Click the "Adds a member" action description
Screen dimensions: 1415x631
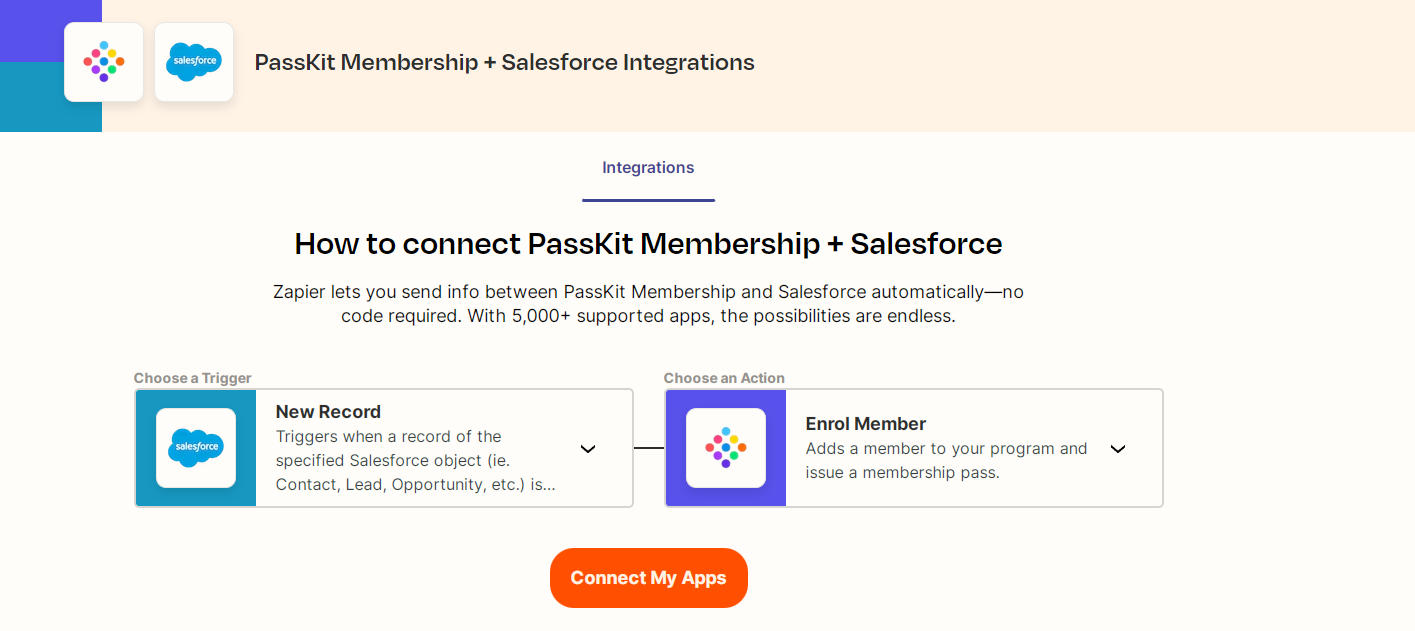coord(946,460)
